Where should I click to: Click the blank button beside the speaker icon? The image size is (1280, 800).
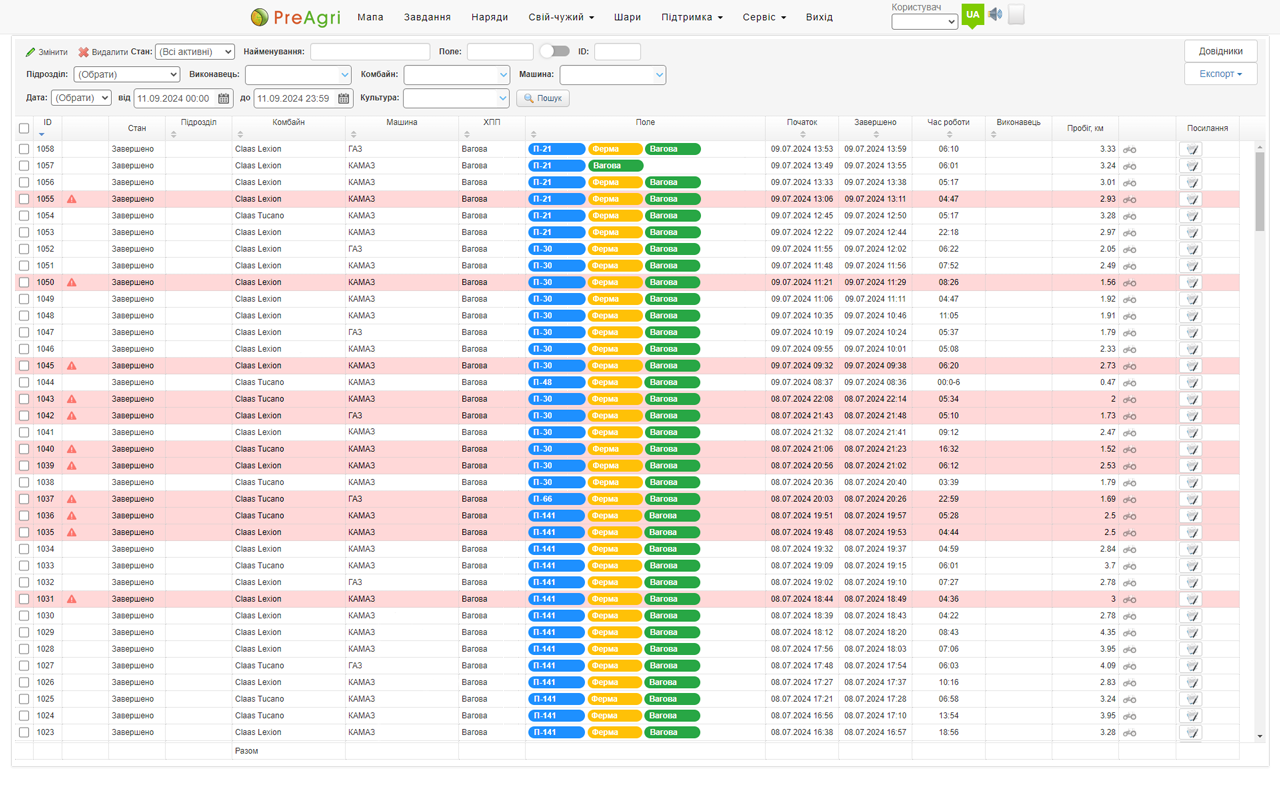click(x=1016, y=15)
